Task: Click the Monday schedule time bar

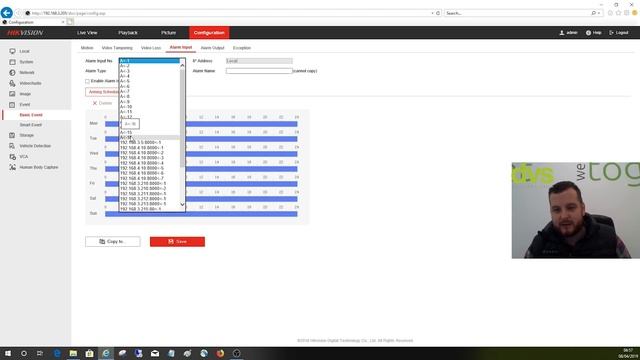Action: pyautogui.click(x=201, y=124)
